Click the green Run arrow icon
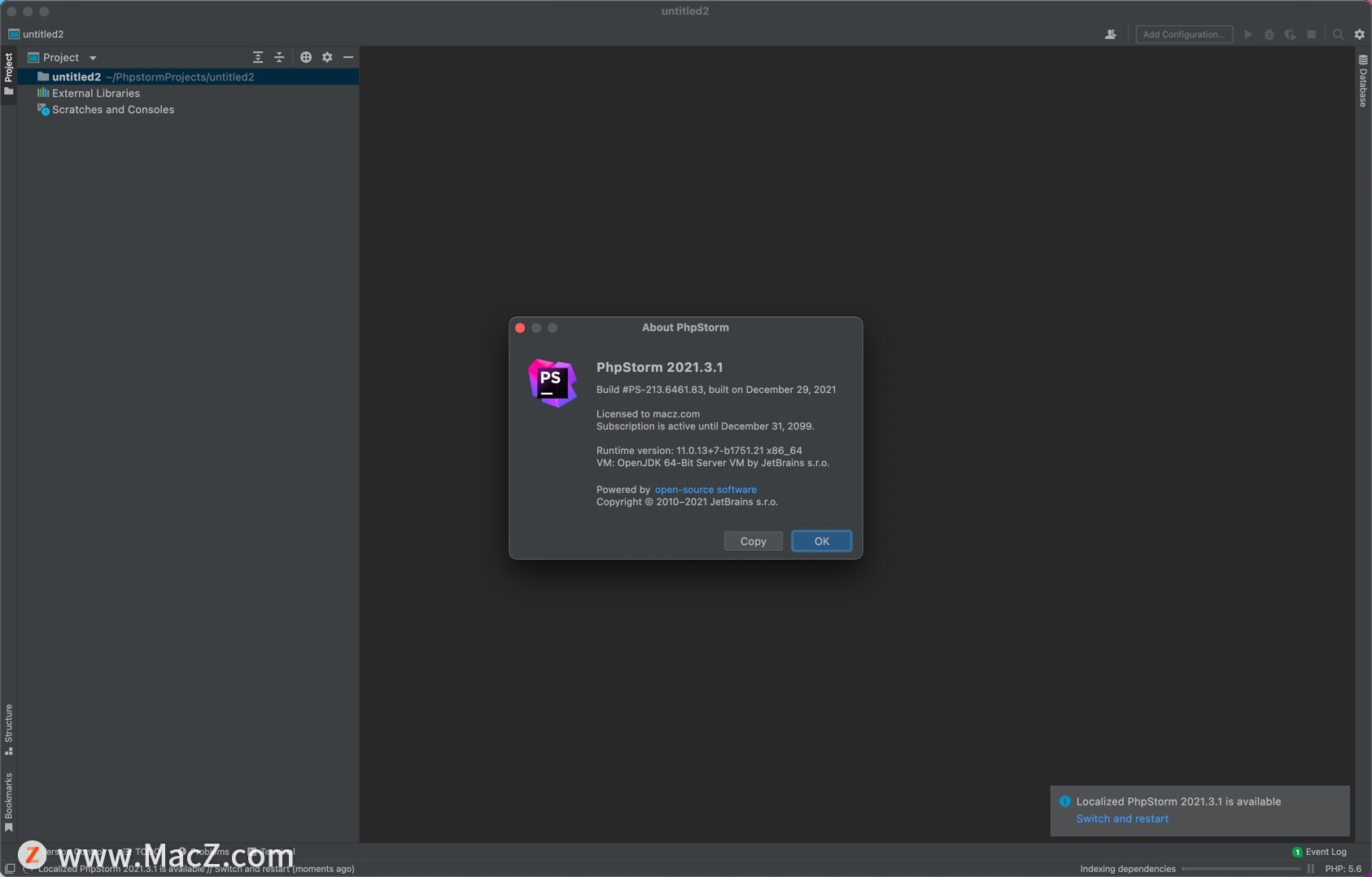Viewport: 1372px width, 877px height. 1248,34
